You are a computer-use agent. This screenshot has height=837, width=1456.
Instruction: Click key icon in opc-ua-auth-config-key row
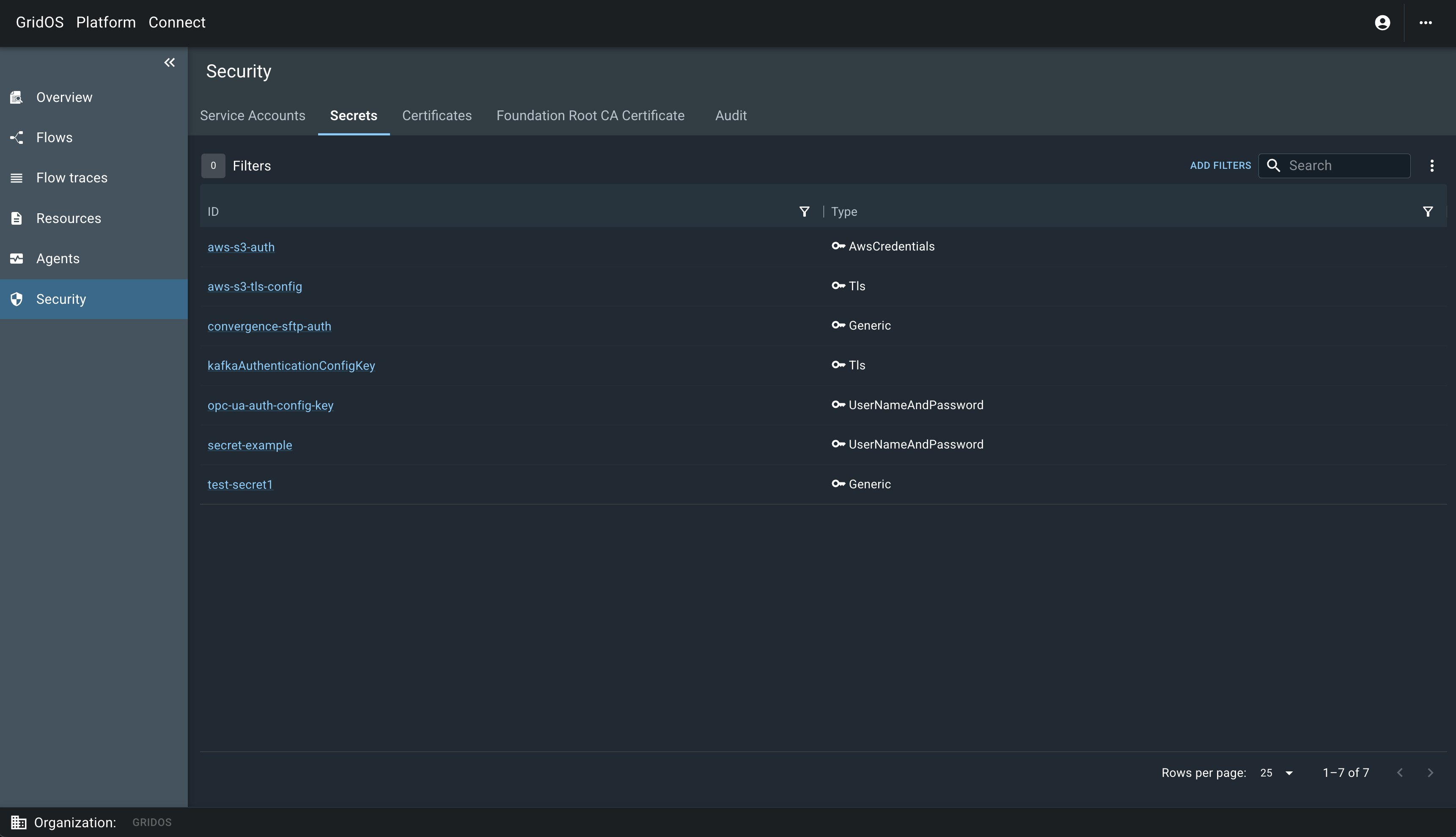pyautogui.click(x=838, y=405)
